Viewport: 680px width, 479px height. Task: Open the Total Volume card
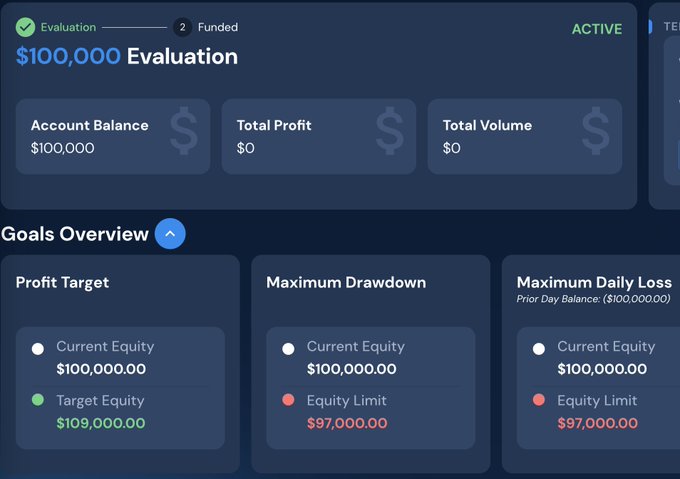525,137
